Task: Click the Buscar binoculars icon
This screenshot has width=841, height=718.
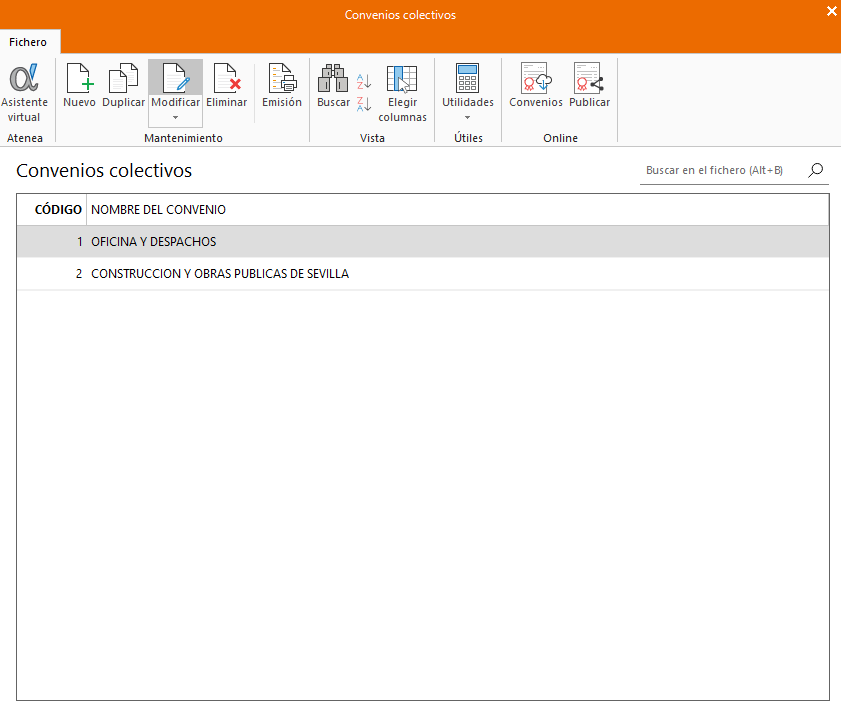Action: click(x=333, y=79)
